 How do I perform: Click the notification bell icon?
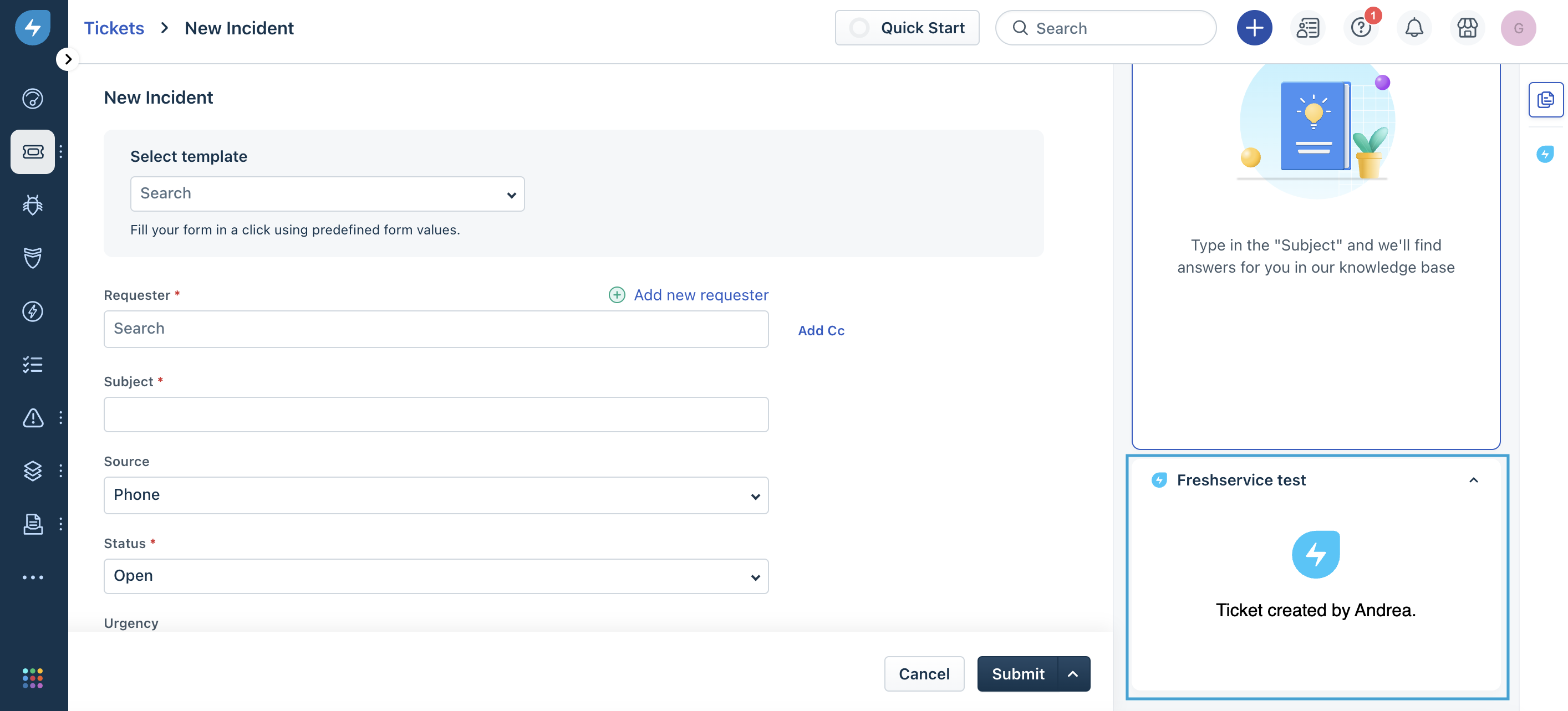point(1414,27)
